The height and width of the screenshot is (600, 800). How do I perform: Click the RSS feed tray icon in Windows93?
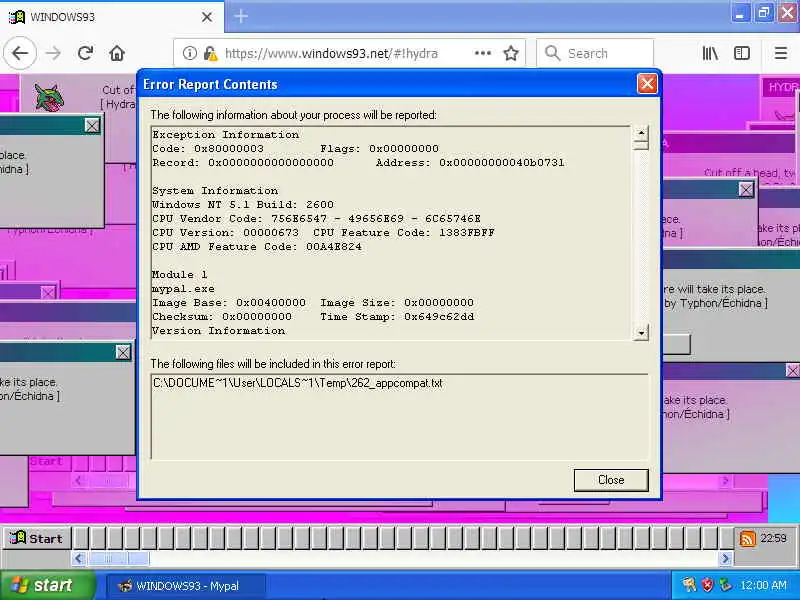point(747,538)
